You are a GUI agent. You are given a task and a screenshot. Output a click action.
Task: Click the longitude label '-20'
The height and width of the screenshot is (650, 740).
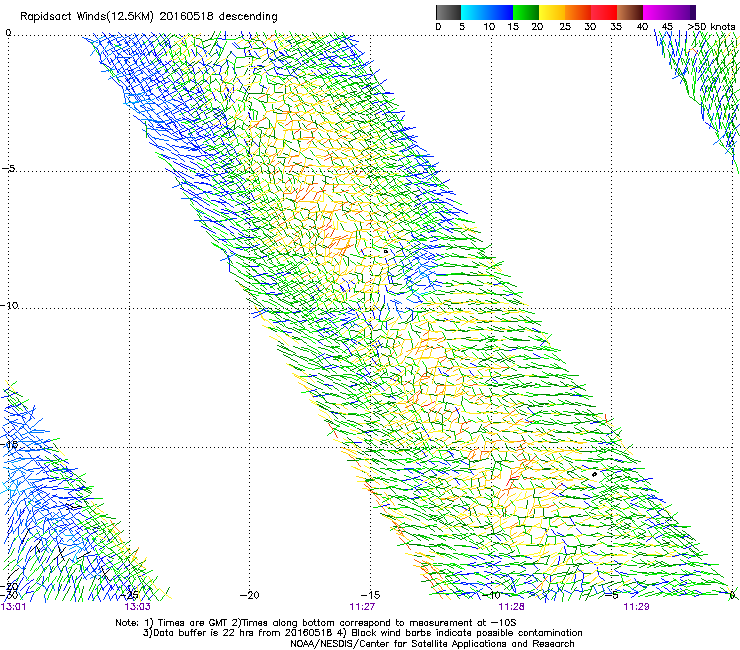pos(249,595)
